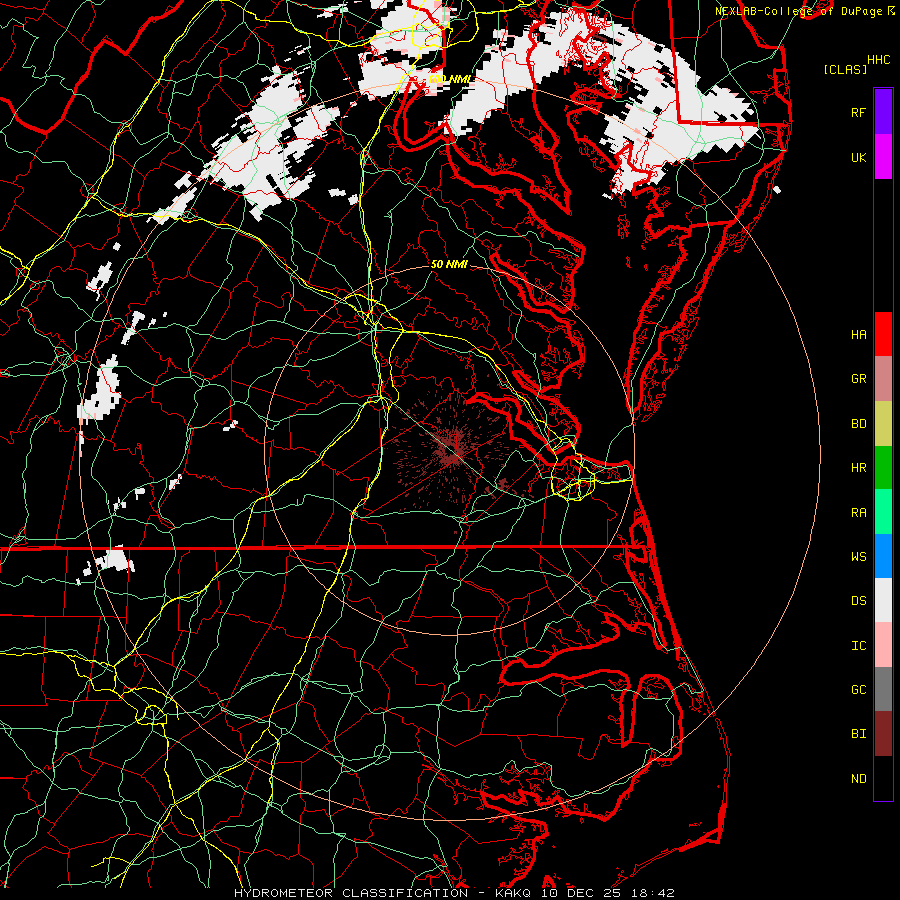This screenshot has height=900, width=900.
Task: Click the GC legend label
Action: pyautogui.click(x=858, y=690)
